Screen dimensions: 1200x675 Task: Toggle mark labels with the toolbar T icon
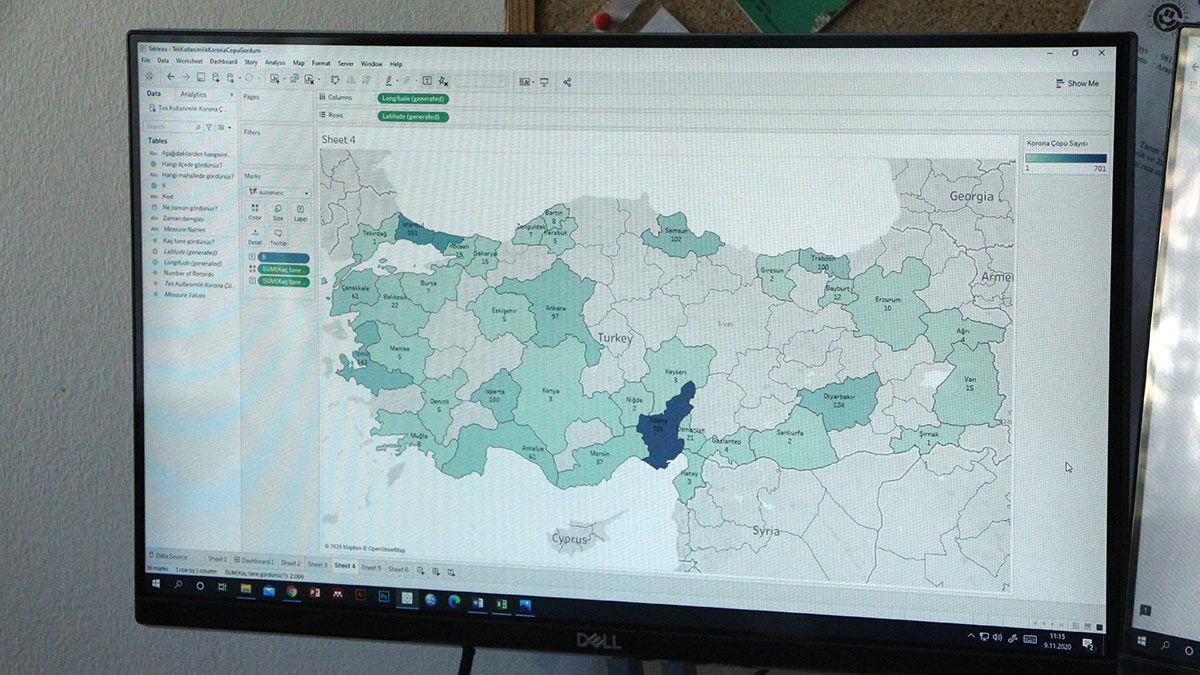click(x=427, y=79)
